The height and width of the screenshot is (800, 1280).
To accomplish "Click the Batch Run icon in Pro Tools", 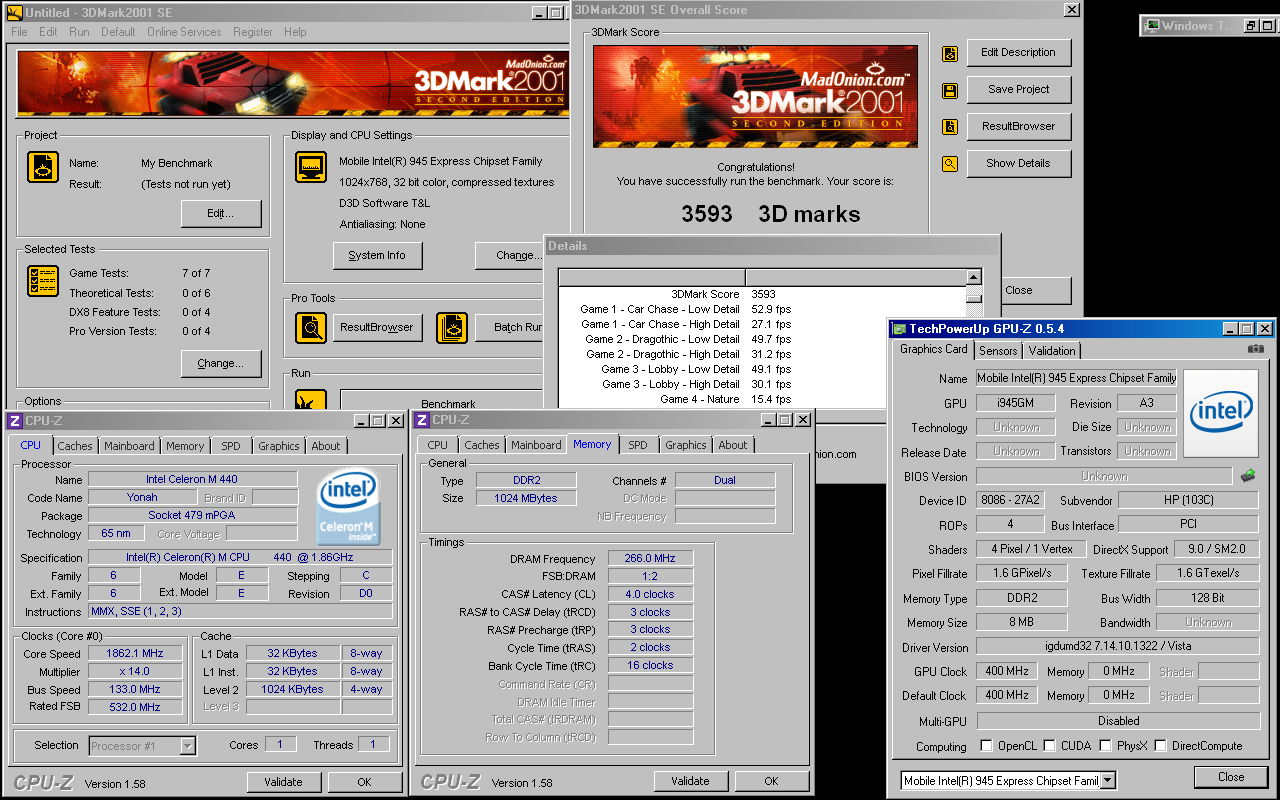I will [452, 327].
